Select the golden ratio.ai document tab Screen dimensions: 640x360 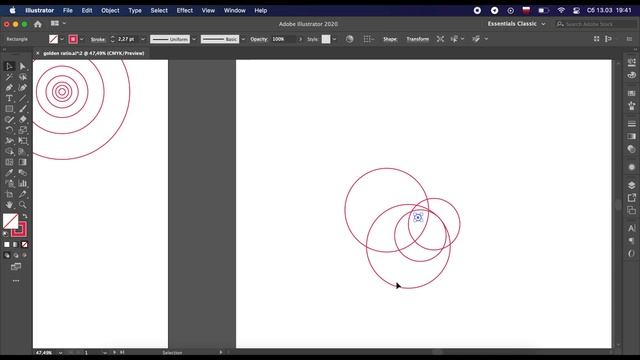(93, 53)
